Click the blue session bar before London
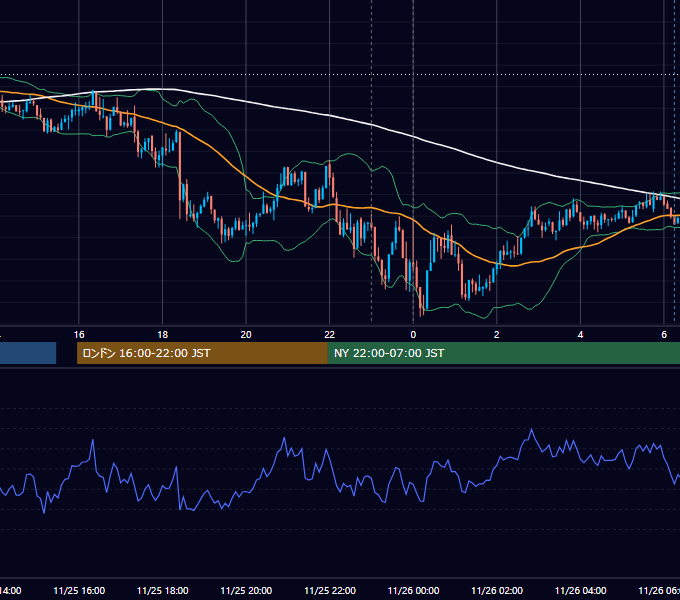The width and height of the screenshot is (680, 600). tap(28, 353)
